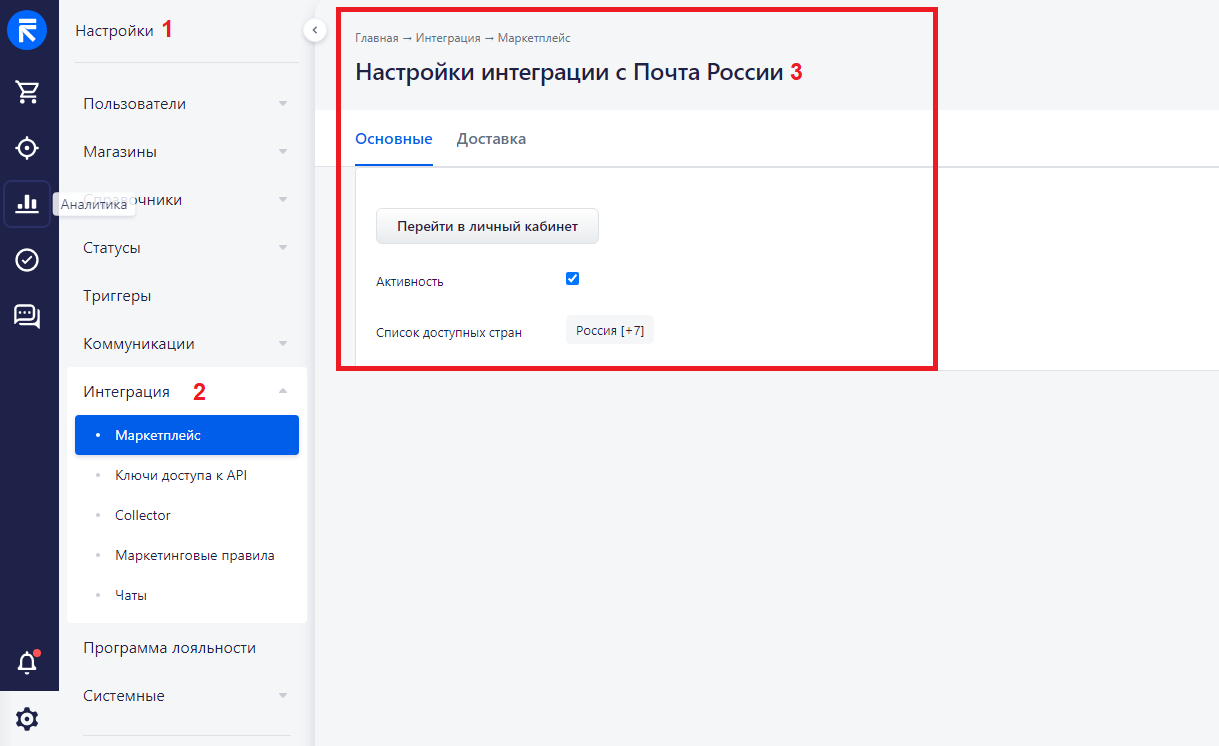Expand the Магазины dropdown arrow

[283, 152]
